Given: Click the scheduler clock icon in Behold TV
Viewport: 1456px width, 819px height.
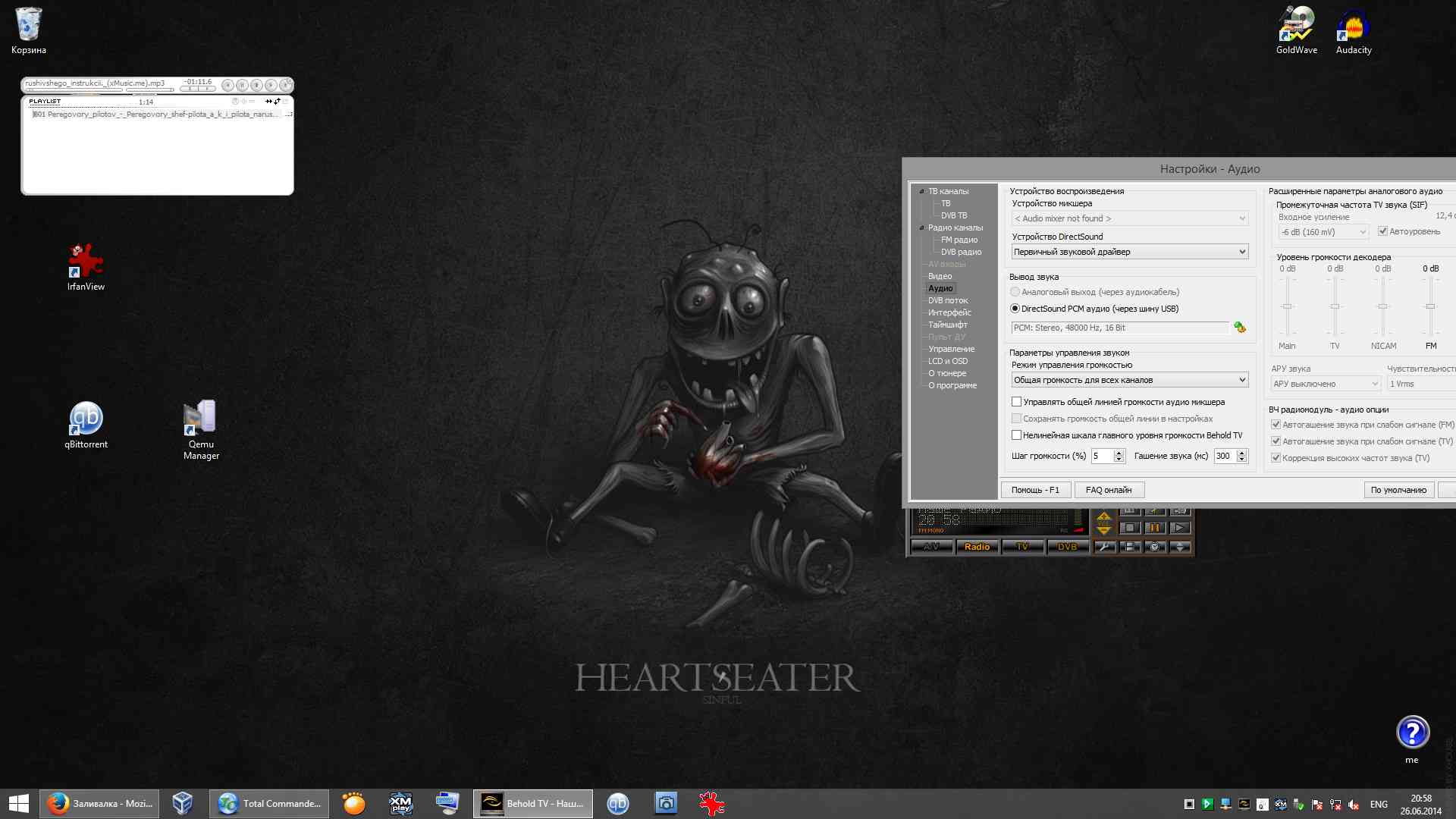Looking at the screenshot, I should point(1155,547).
